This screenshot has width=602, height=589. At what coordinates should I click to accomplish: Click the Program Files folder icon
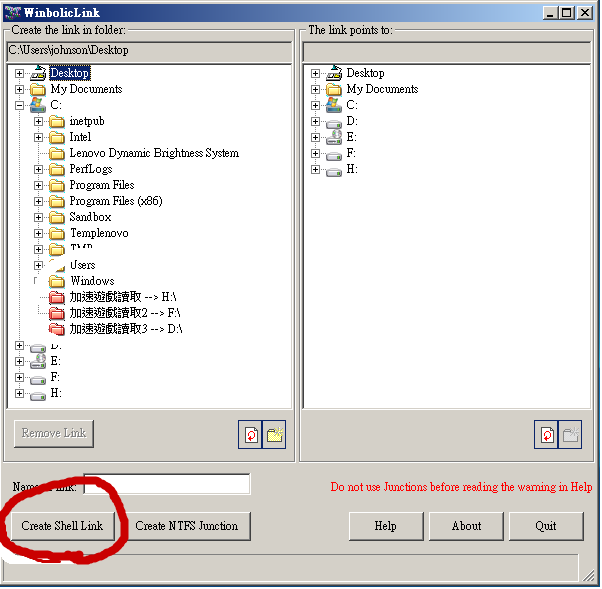pyautogui.click(x=57, y=185)
